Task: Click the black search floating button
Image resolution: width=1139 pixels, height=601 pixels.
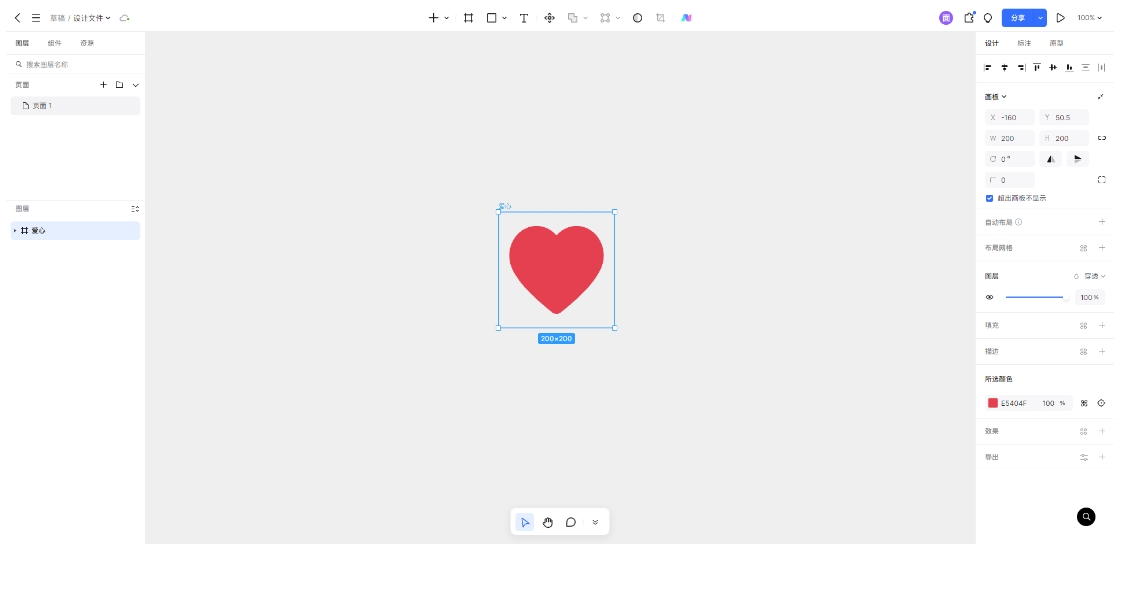Action: coord(1086,517)
